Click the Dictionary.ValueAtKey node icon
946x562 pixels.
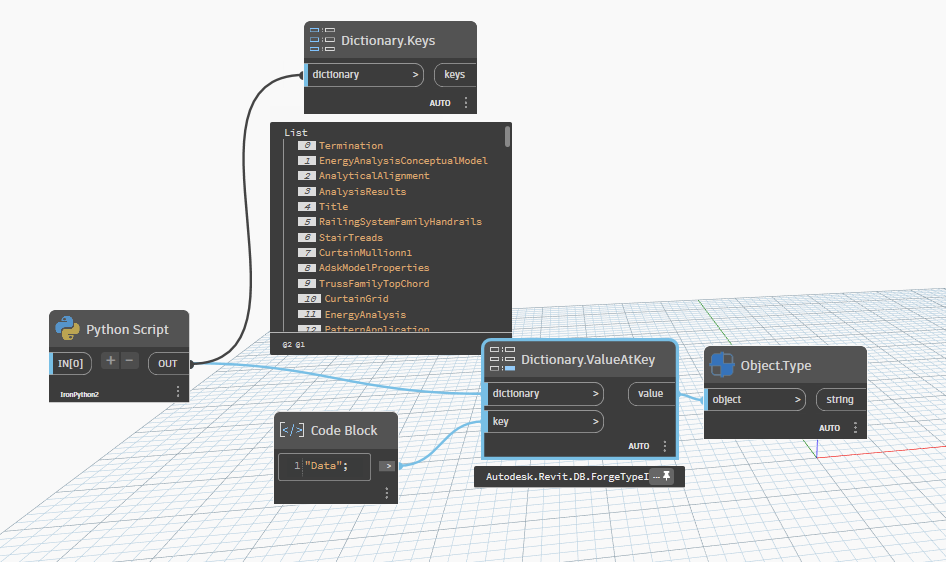point(503,359)
